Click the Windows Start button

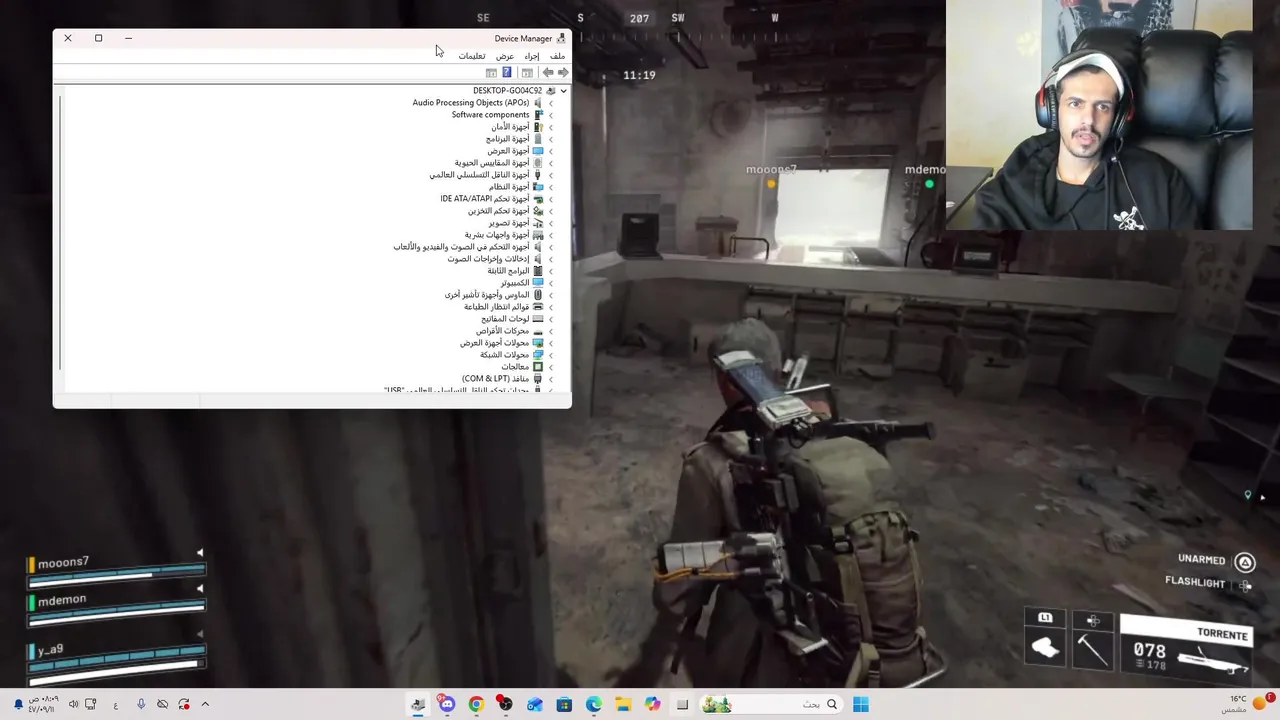click(x=860, y=704)
